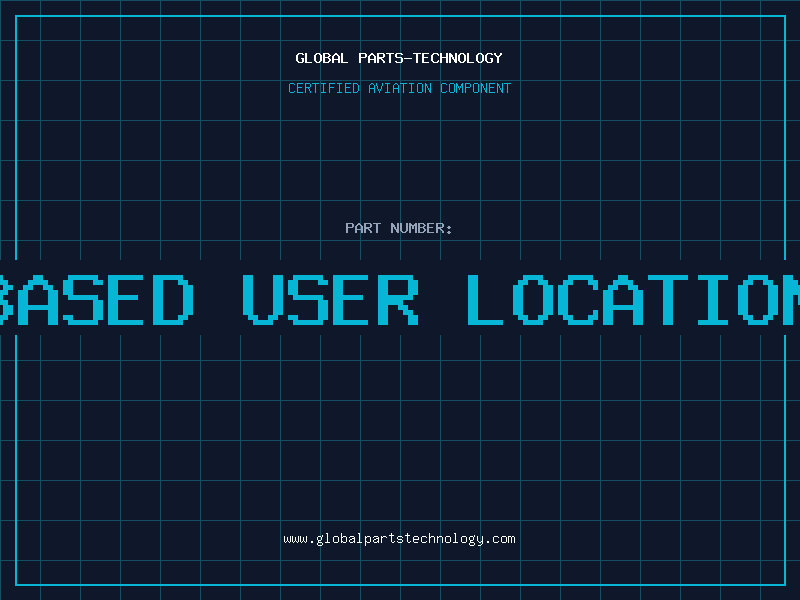Select the word CERTIFIED in the subtitle

[324, 88]
